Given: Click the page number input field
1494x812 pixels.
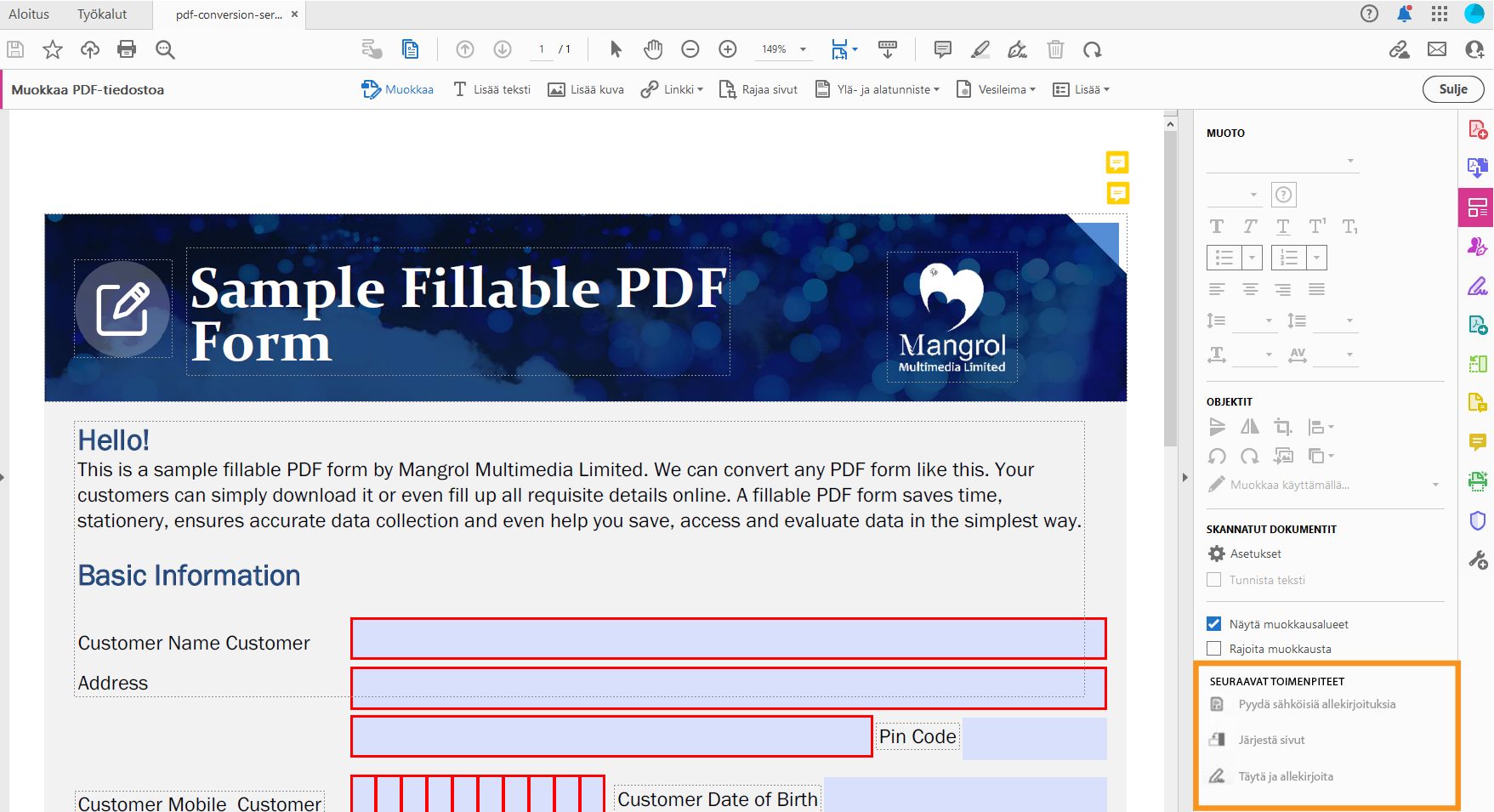Looking at the screenshot, I should coord(542,49).
